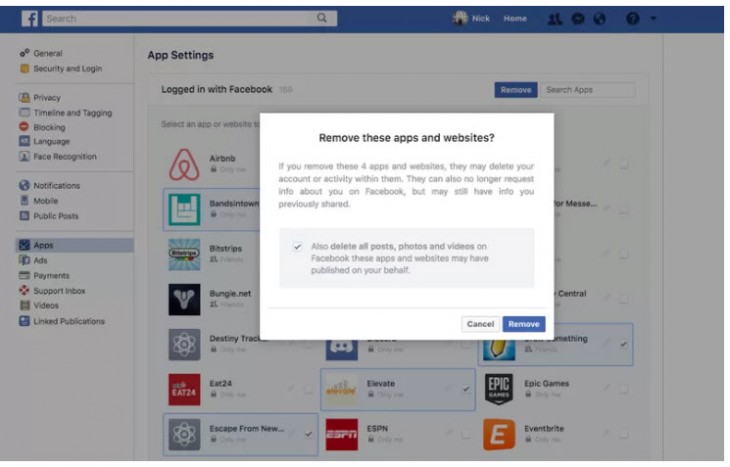
Task: Click the Bandsintown app logo
Action: pos(184,210)
